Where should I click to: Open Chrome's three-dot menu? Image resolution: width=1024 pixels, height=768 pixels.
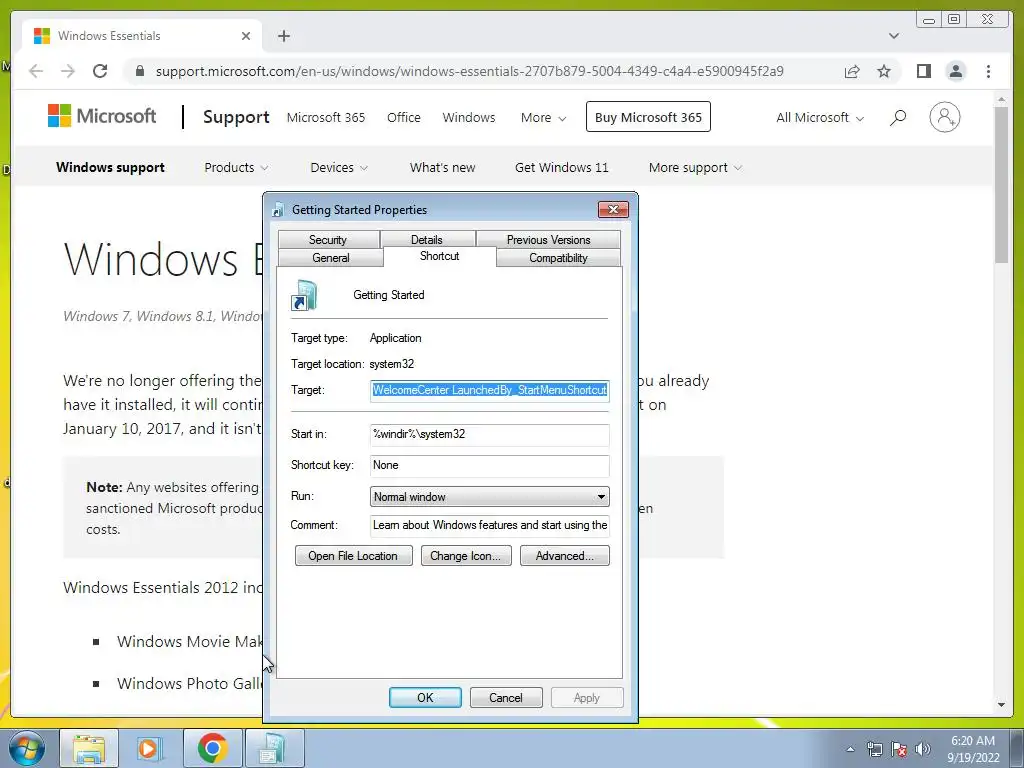(988, 71)
